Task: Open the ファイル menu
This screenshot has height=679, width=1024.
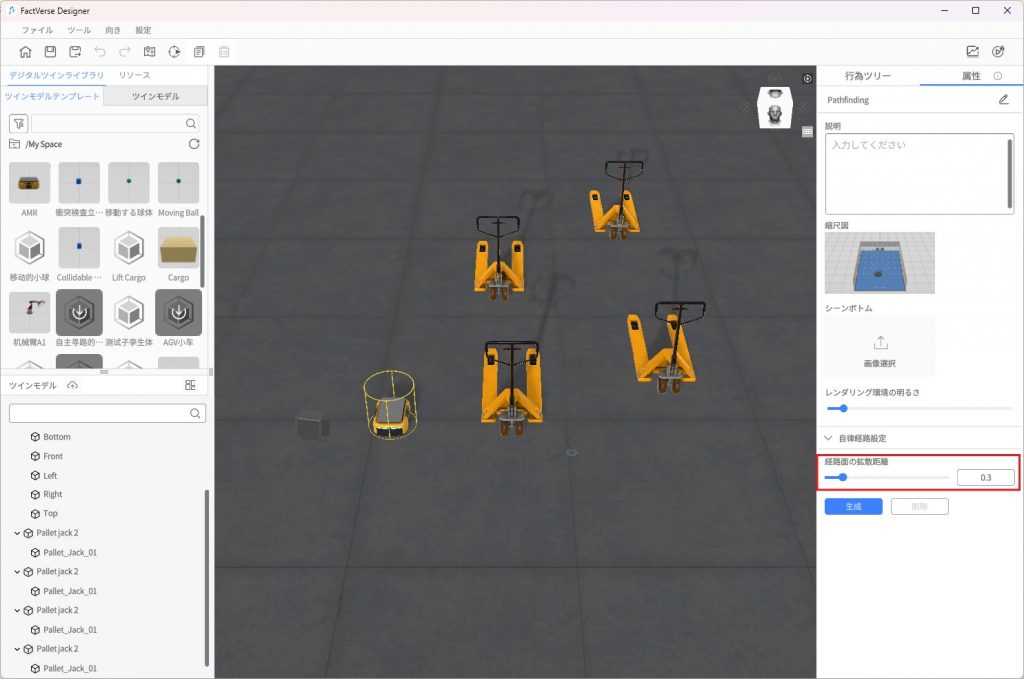Action: tap(37, 31)
